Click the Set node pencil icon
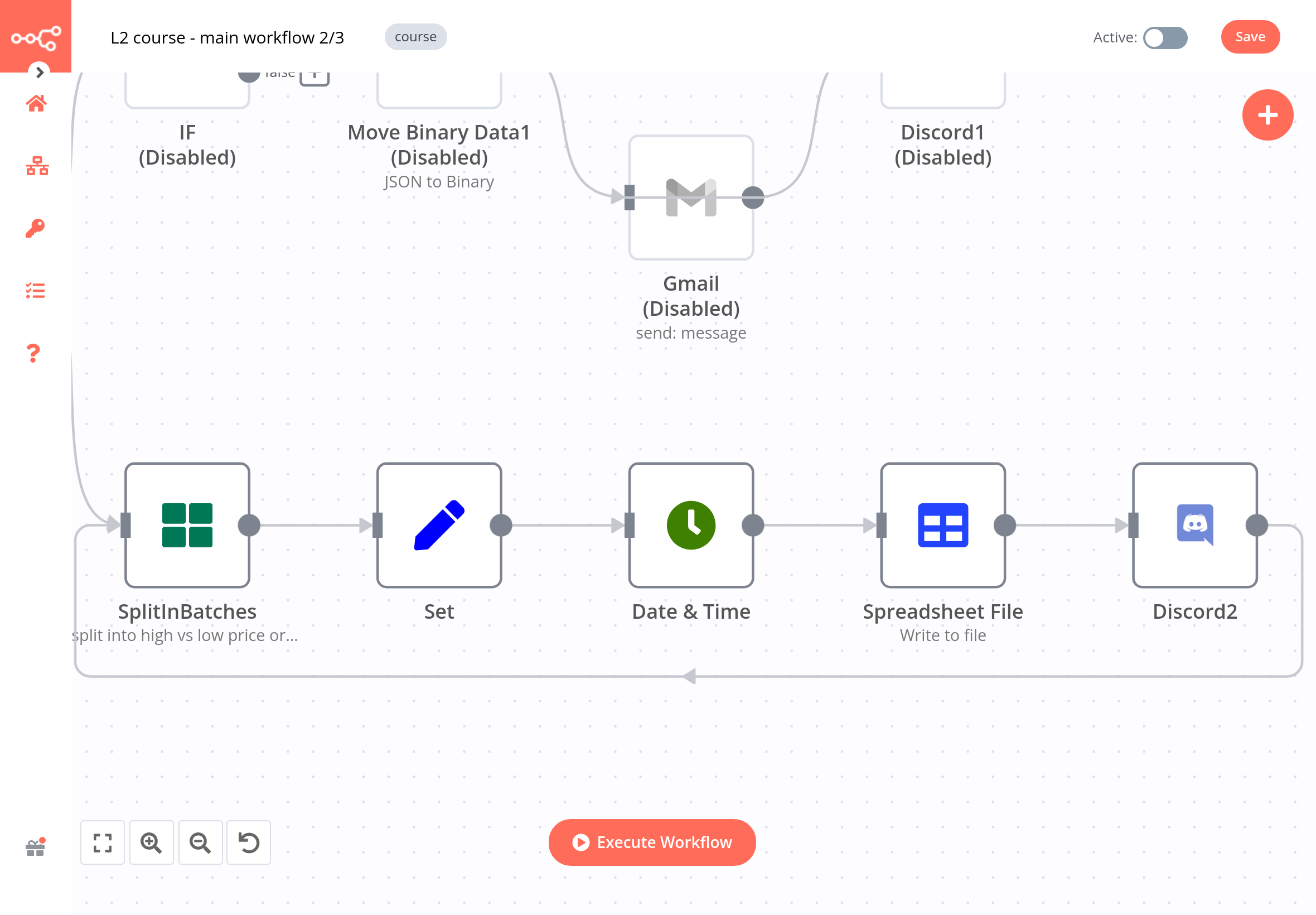1316x915 pixels. (440, 524)
